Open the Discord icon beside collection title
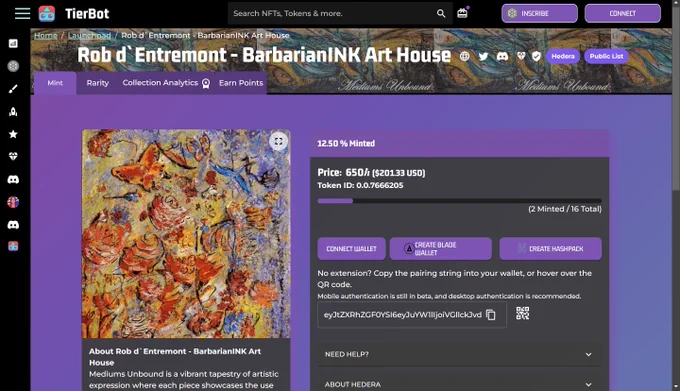 click(502, 56)
